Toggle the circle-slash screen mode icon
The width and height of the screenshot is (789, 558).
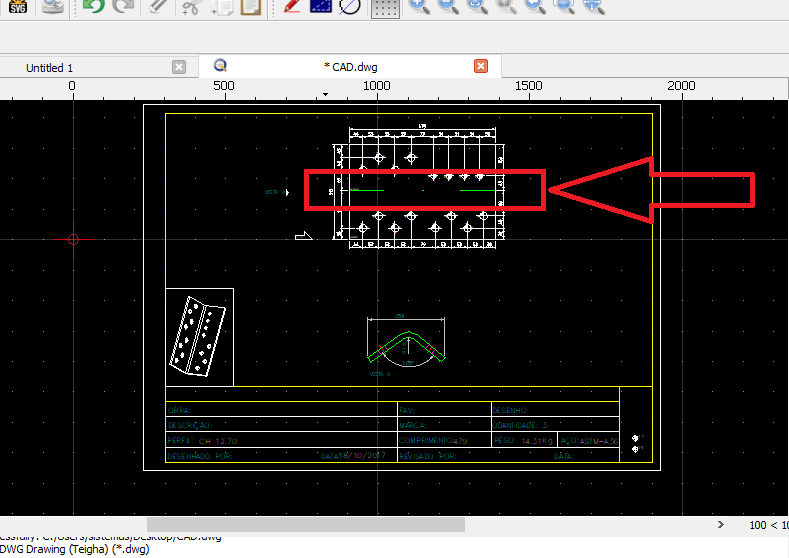click(349, 7)
